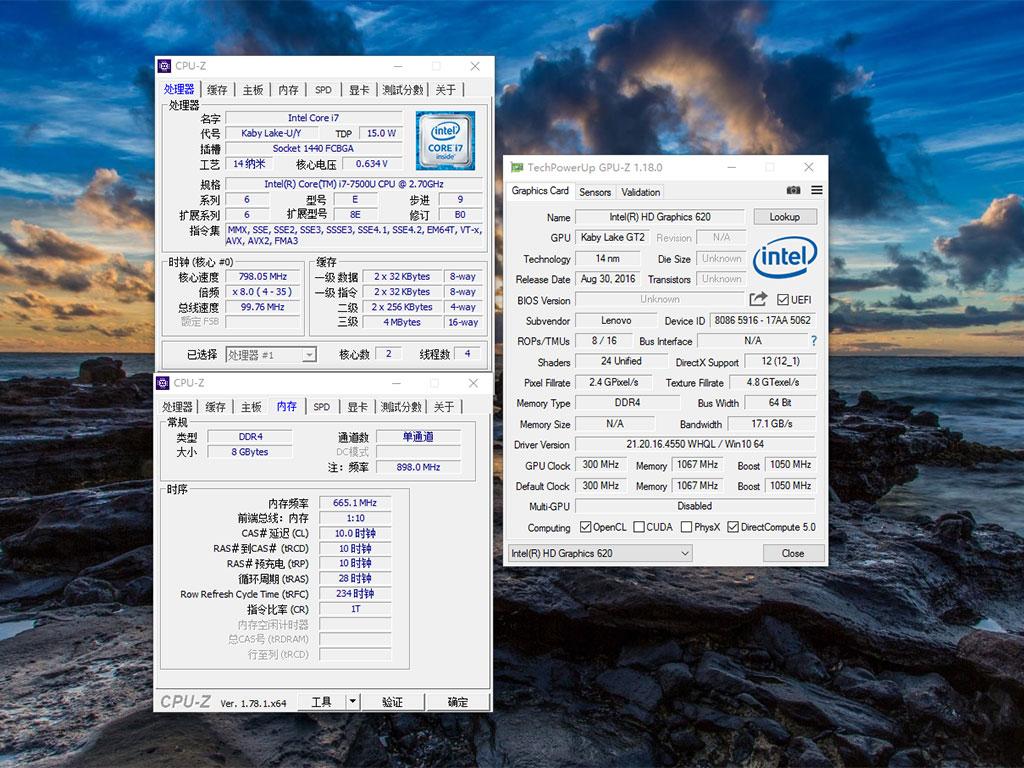Toggle the DirectCompute 5.0 checkbox
Image resolution: width=1024 pixels, height=768 pixels.
[x=733, y=527]
